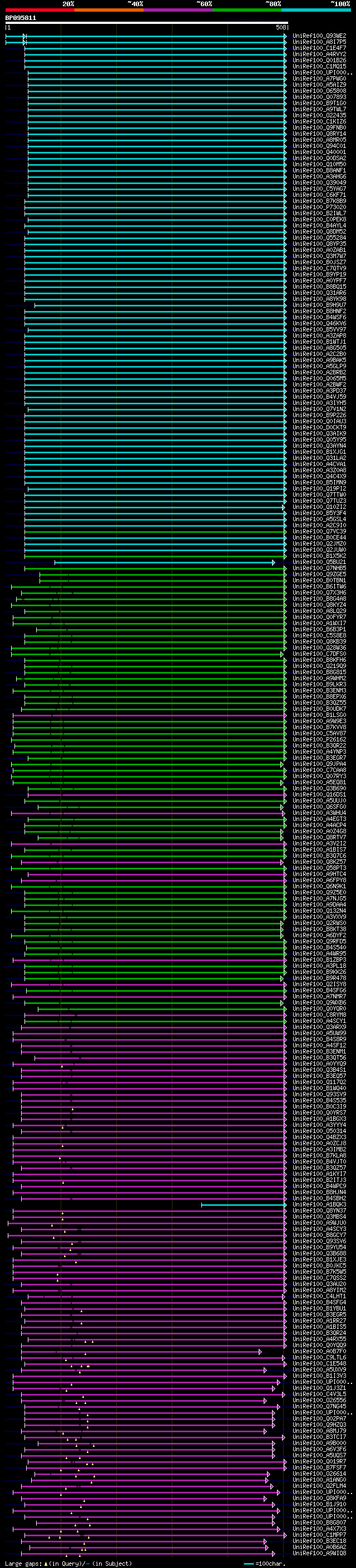356x1568 pixels.
Task: Click the query end position 508 label
Action: pos(281,27)
